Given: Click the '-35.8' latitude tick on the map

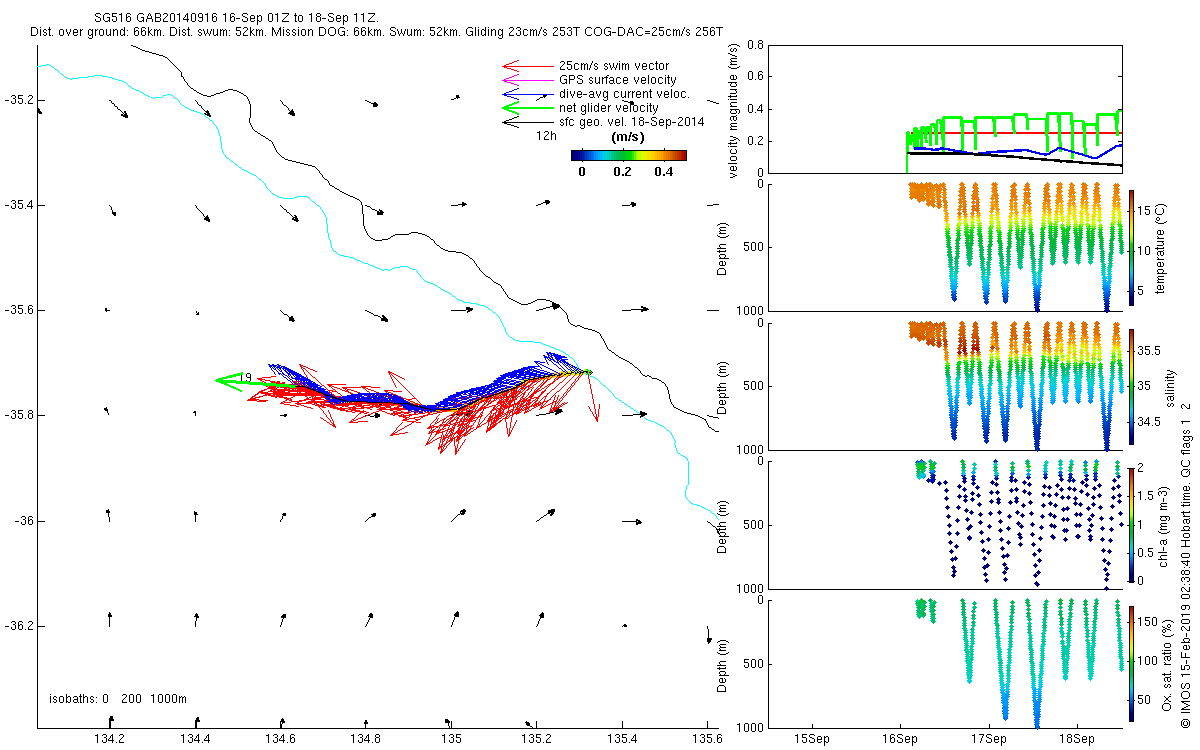Looking at the screenshot, I should click(17, 415).
